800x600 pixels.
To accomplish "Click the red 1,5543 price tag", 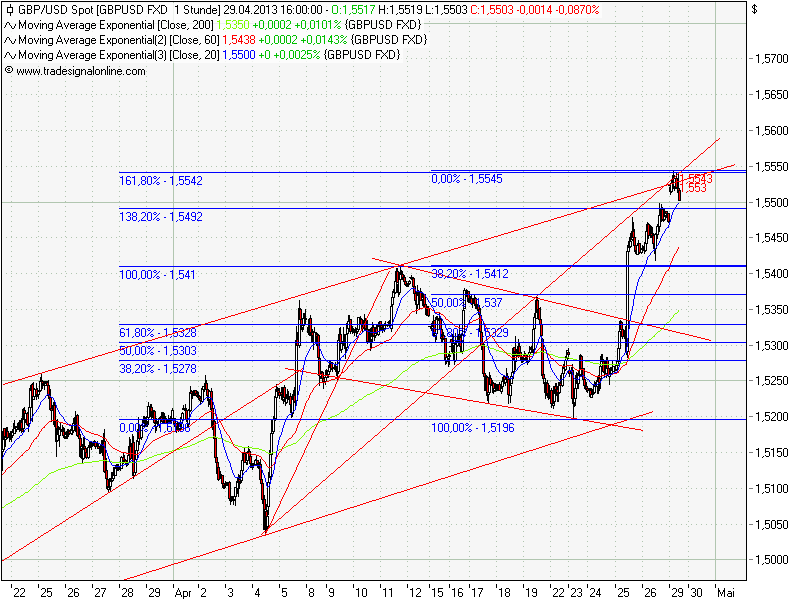I will click(696, 178).
